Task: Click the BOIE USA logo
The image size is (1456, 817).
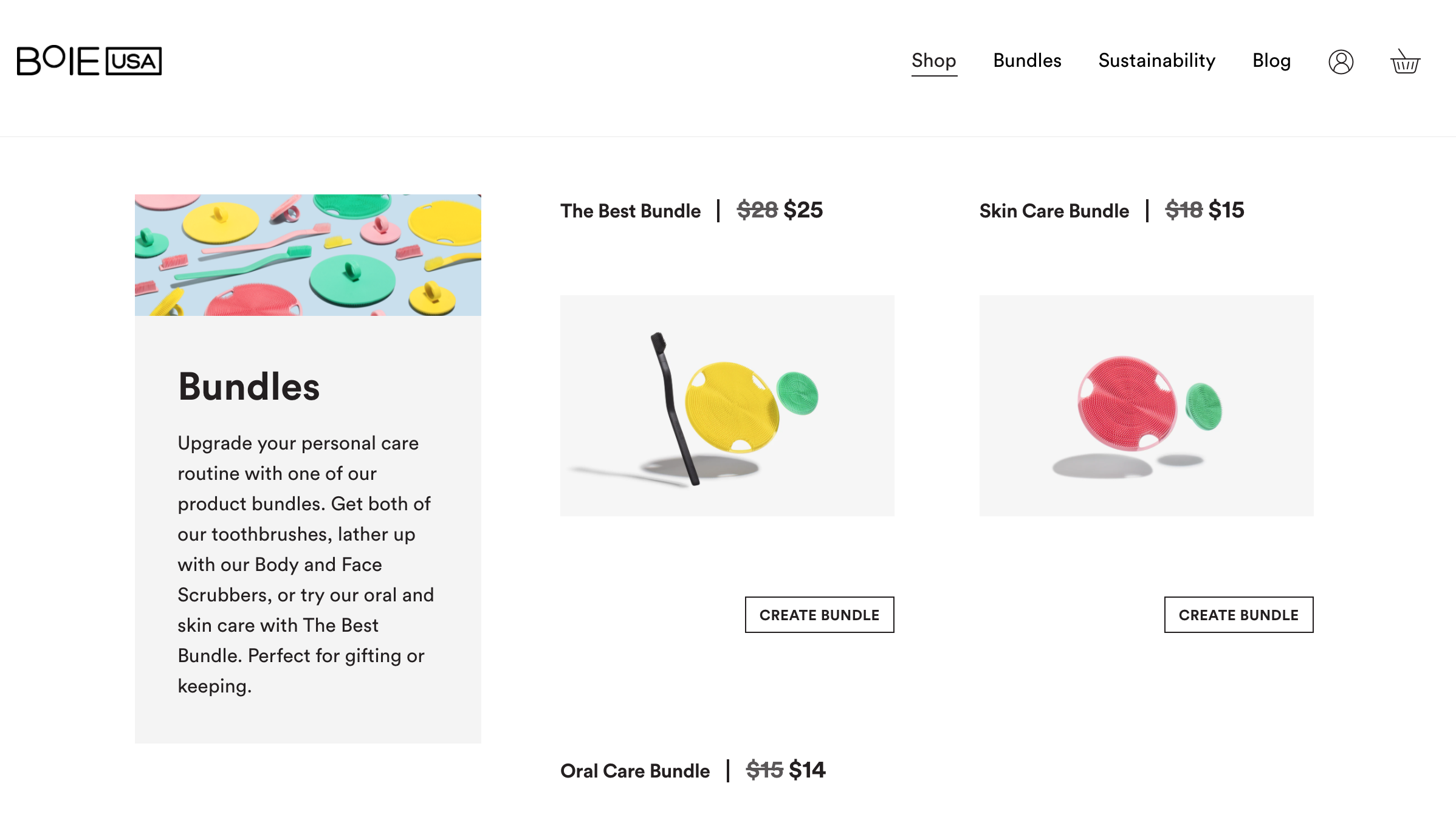Action: [x=89, y=61]
